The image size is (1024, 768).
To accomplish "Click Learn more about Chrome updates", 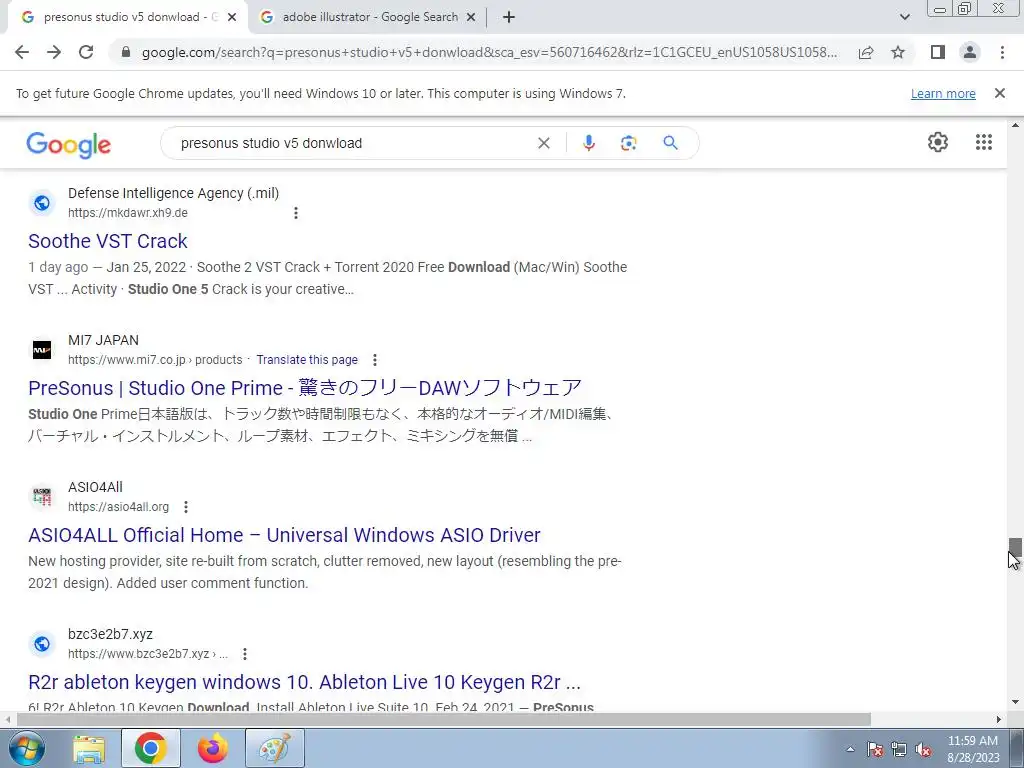I will tap(943, 94).
